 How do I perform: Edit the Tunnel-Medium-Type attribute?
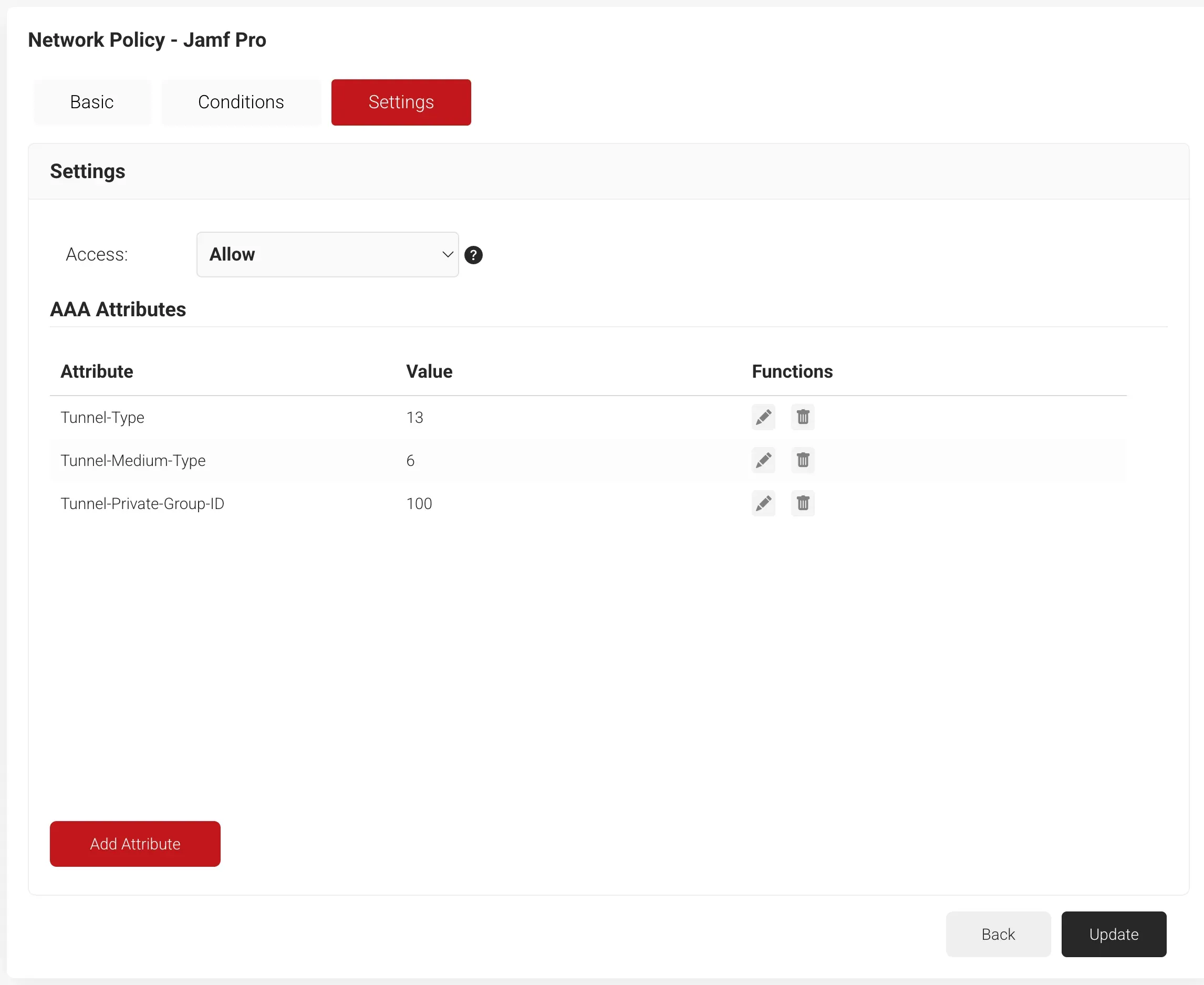tap(763, 460)
